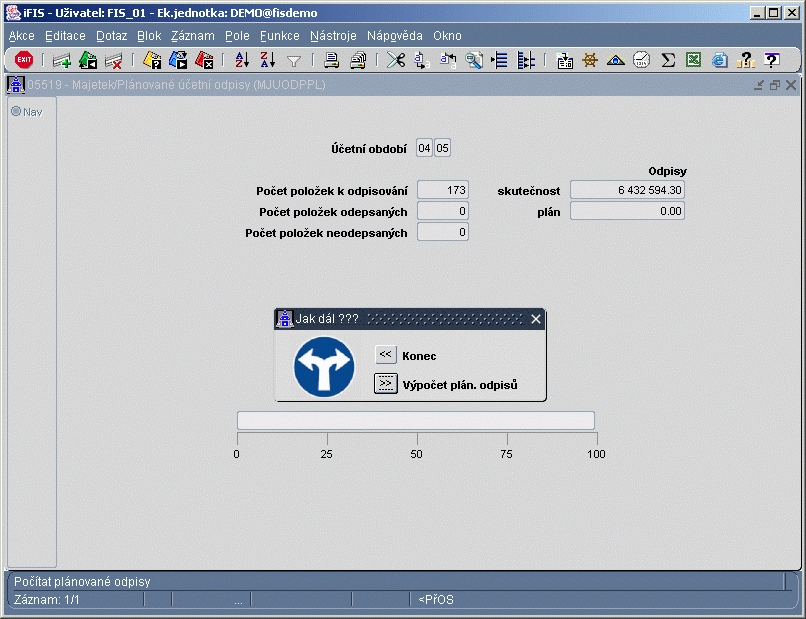Image resolution: width=806 pixels, height=619 pixels.
Task: Open the Editace menu
Action: 65,36
